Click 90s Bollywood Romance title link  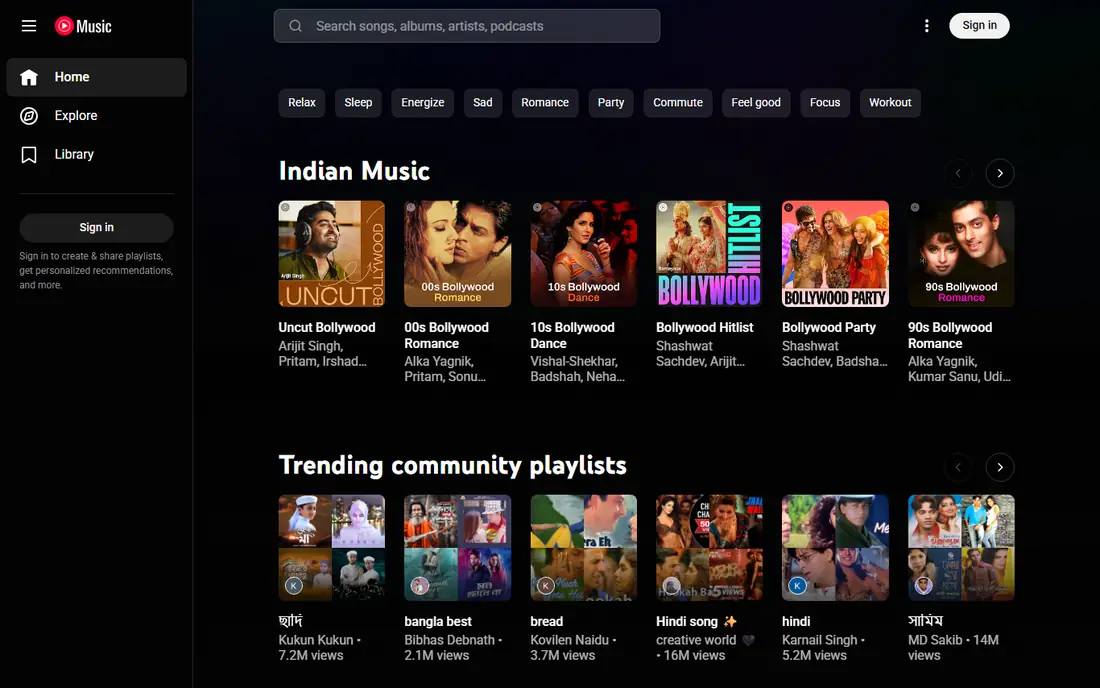coord(950,335)
